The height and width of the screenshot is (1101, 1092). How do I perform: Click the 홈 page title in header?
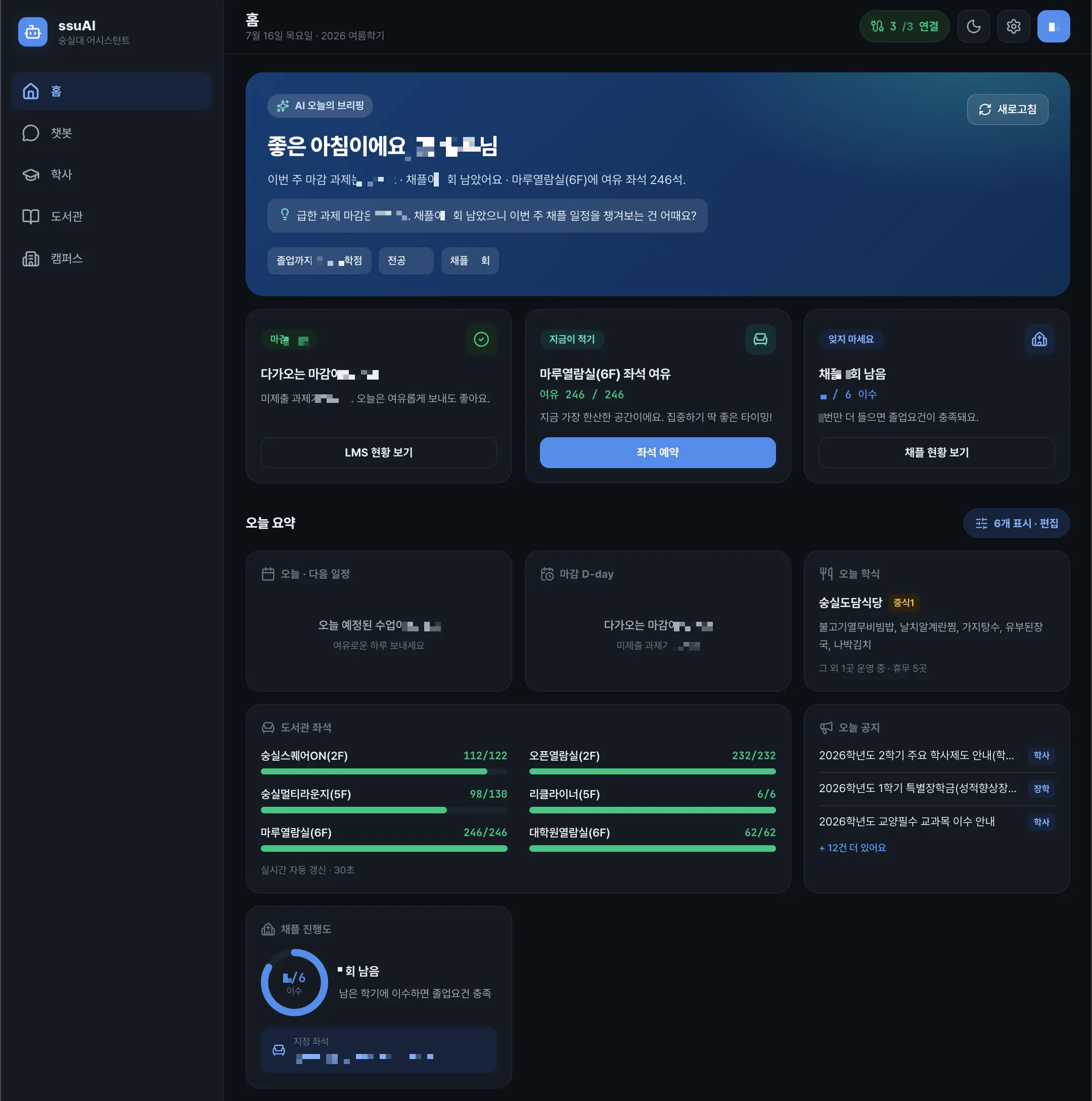252,20
